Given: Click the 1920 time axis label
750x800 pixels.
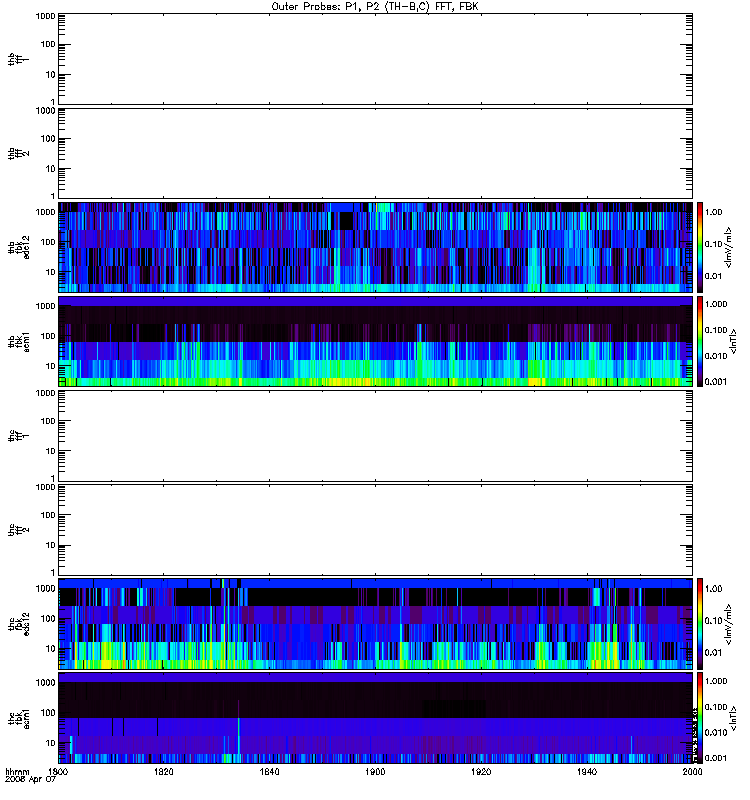Looking at the screenshot, I should [481, 771].
